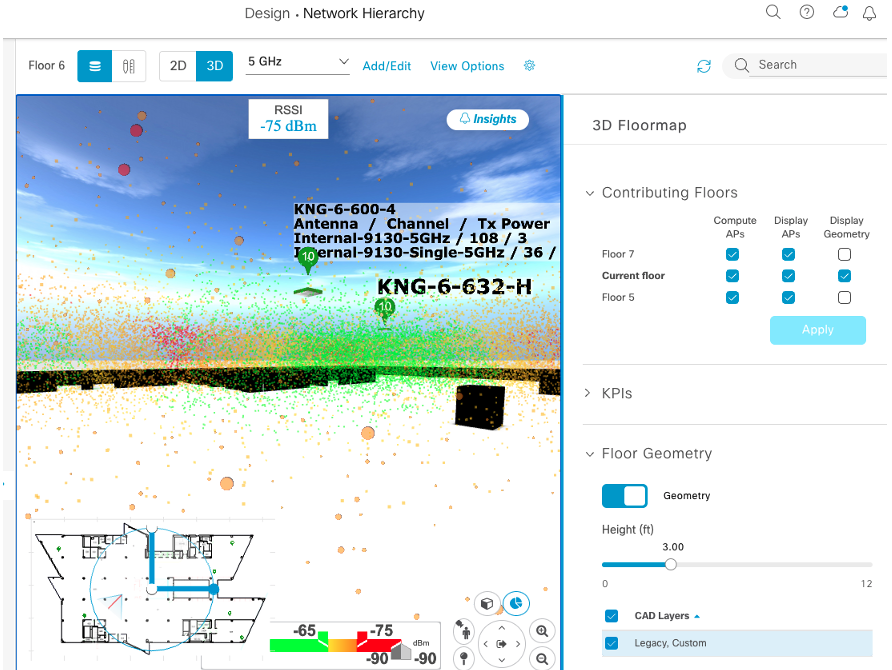Click the blue pie-chart heatmap icon

516,604
